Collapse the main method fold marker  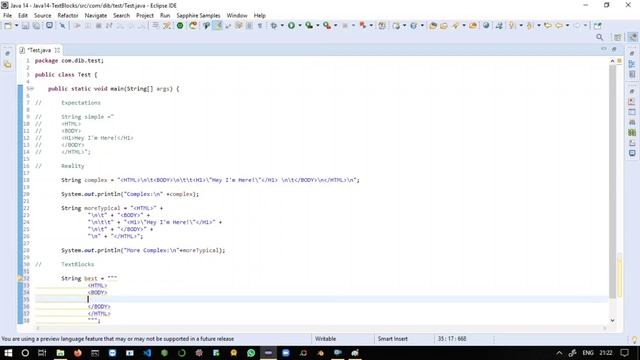pos(32,89)
